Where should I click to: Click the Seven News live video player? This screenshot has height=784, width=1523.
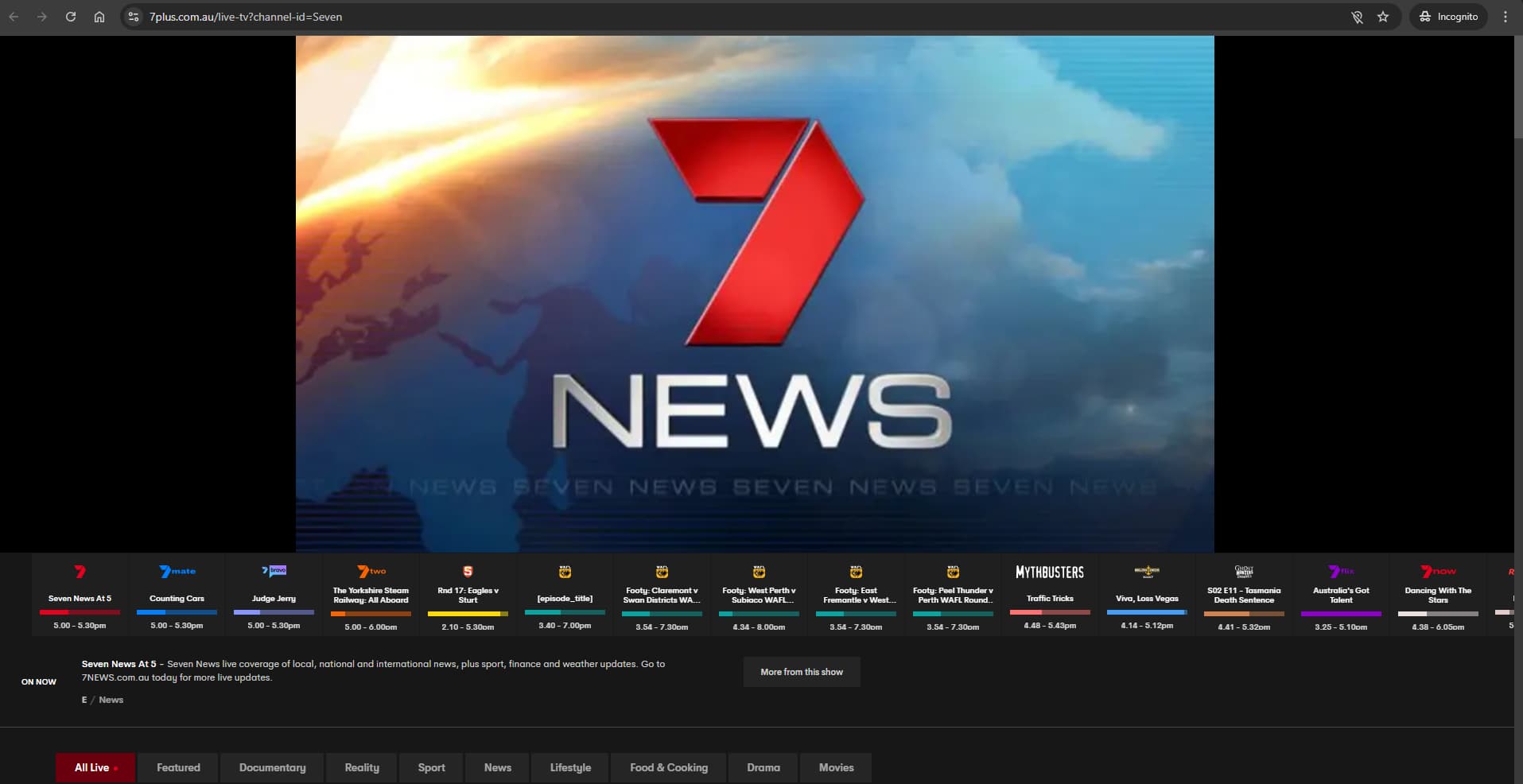754,294
